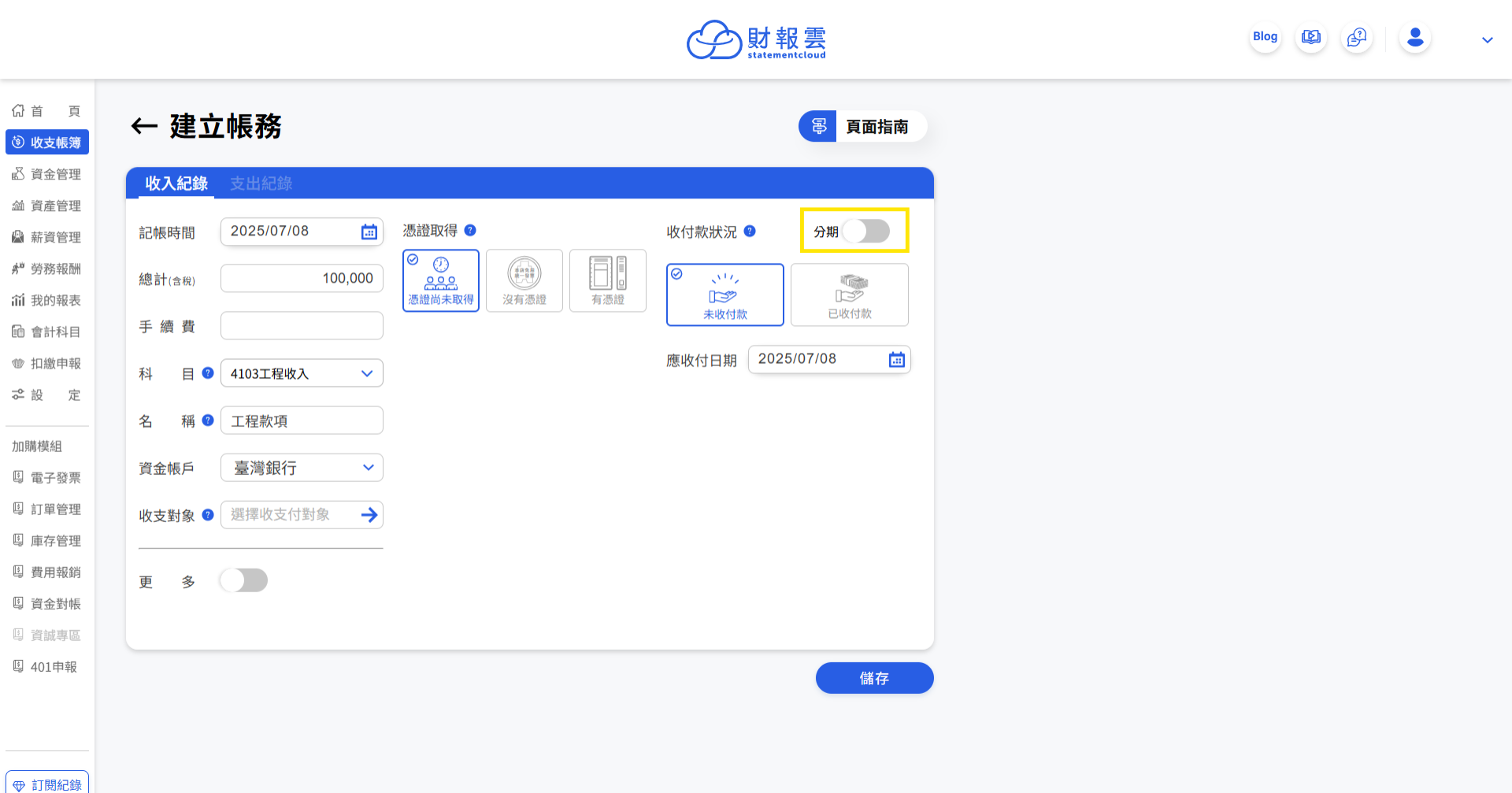Image resolution: width=1512 pixels, height=793 pixels.
Task: Click the 薪資管理 sidebar icon
Action: tap(18, 236)
